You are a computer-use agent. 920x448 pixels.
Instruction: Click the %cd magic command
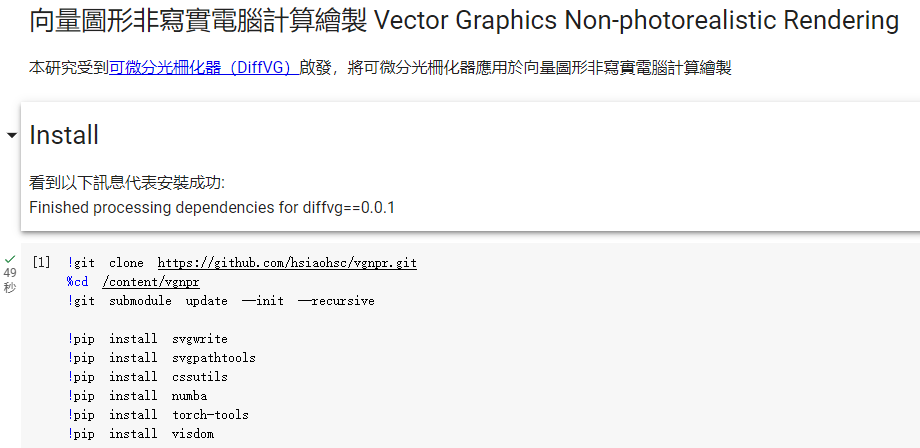(x=77, y=282)
